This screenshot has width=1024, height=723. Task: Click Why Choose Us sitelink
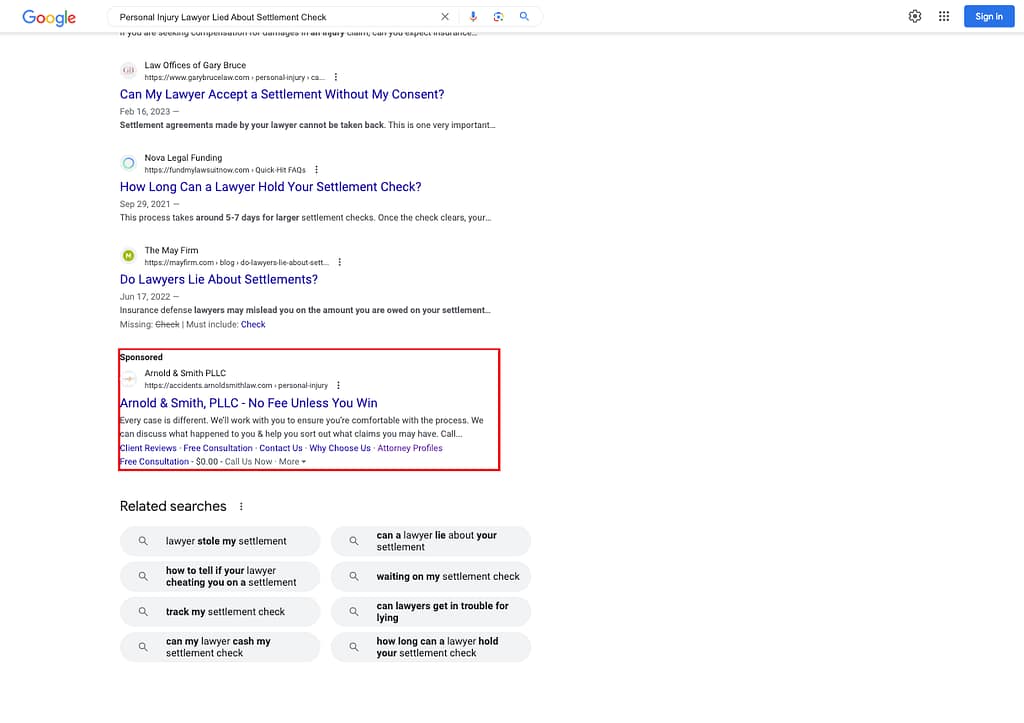(x=340, y=448)
